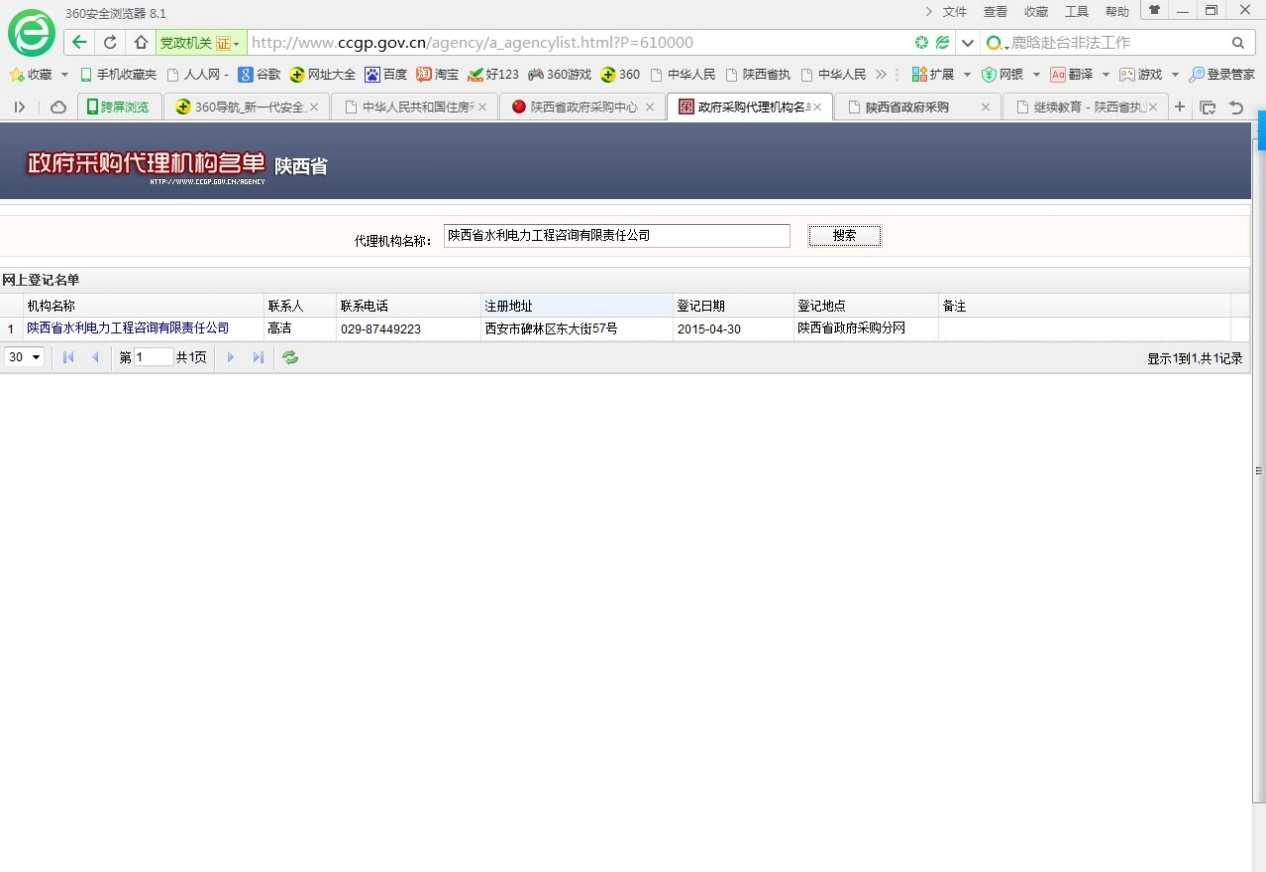Open 收藏 menu in title bar
This screenshot has width=1266, height=872.
click(x=1036, y=12)
